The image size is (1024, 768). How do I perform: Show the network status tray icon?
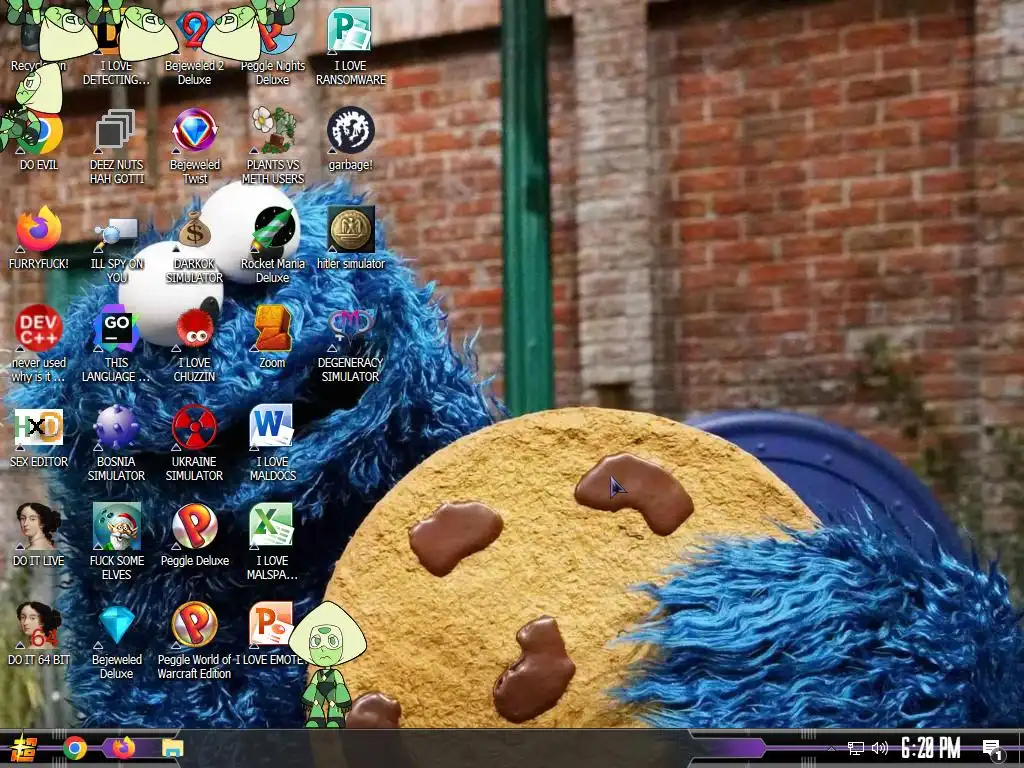[x=856, y=748]
